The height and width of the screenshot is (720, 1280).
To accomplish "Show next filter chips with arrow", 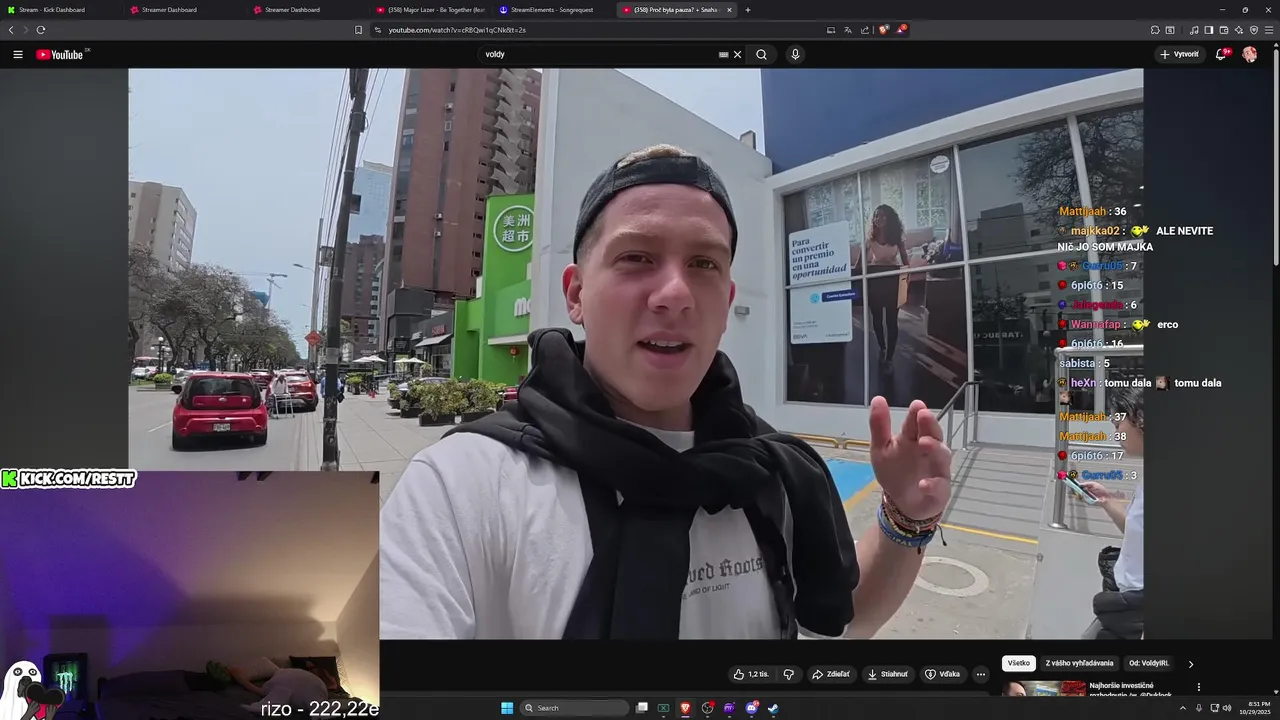I will [1190, 663].
